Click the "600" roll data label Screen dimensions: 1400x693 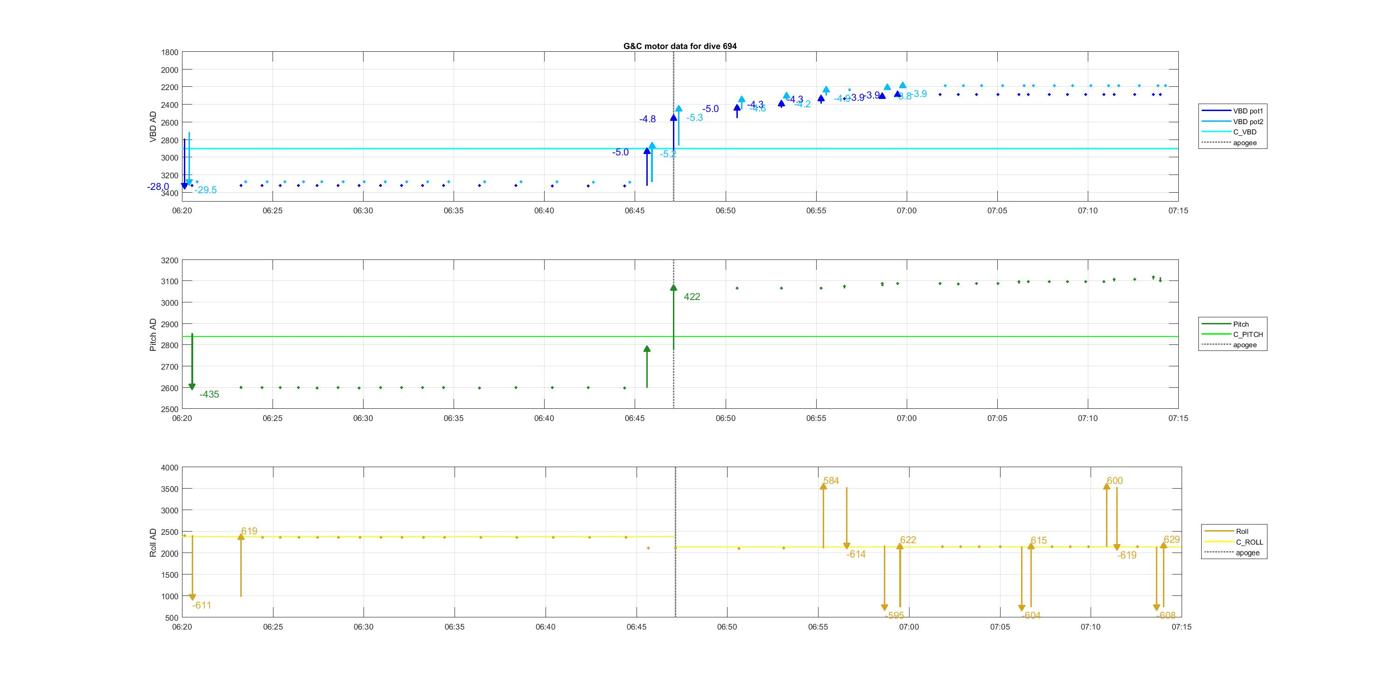[1115, 481]
